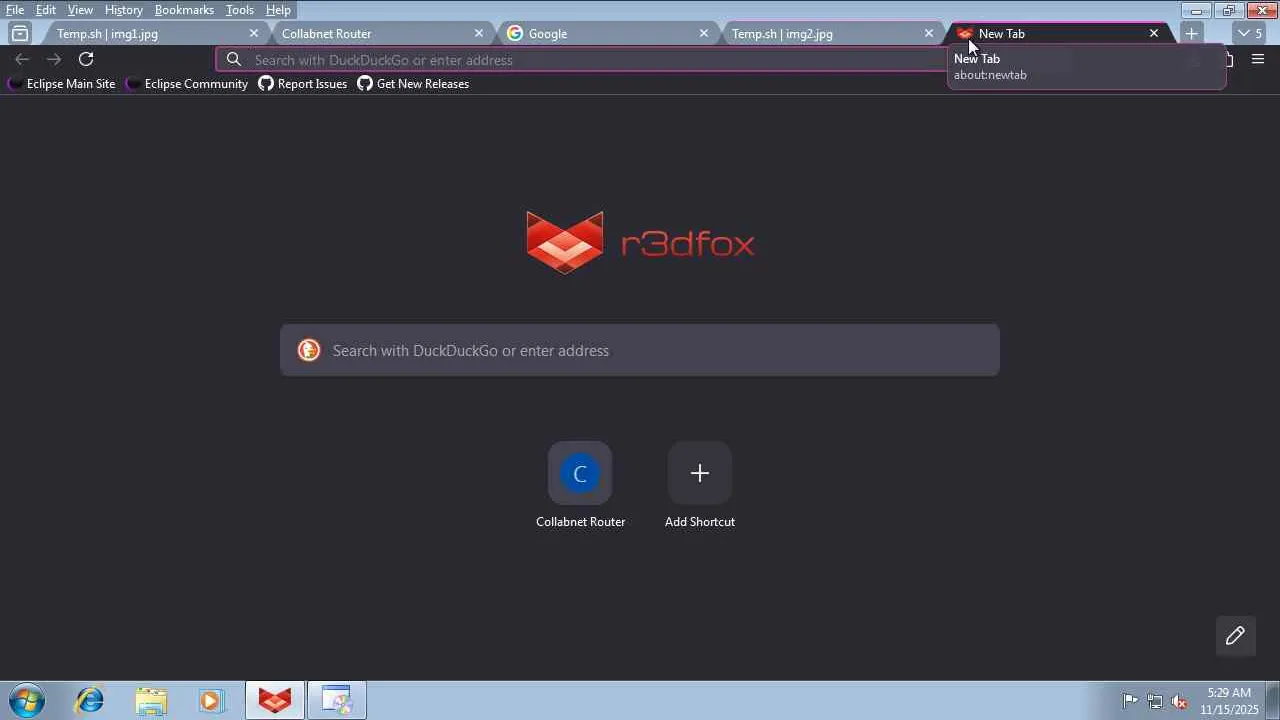Click the r3dfox taskbar button
Viewport: 1280px width, 720px height.
pos(275,700)
